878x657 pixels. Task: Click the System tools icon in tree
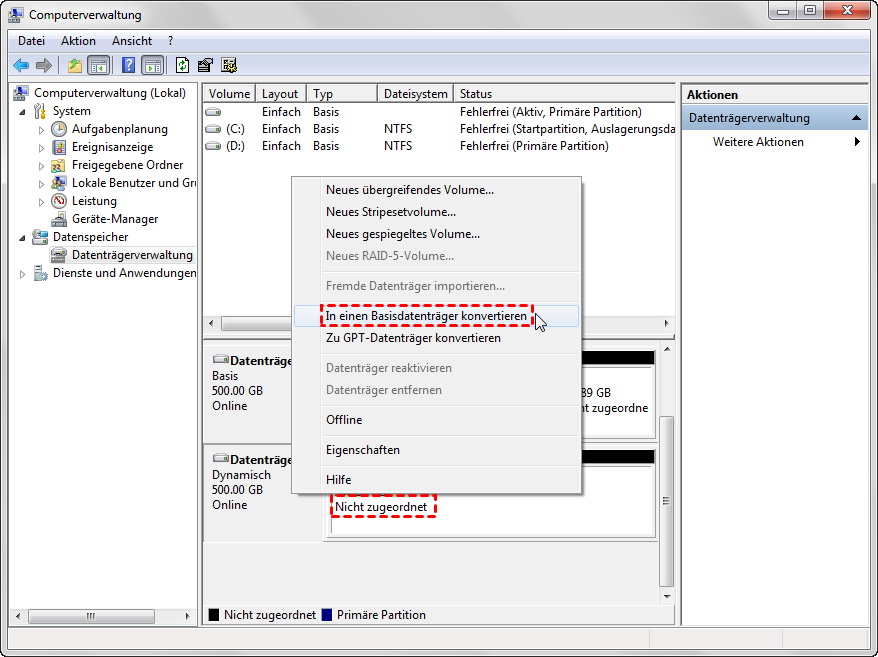coord(39,111)
